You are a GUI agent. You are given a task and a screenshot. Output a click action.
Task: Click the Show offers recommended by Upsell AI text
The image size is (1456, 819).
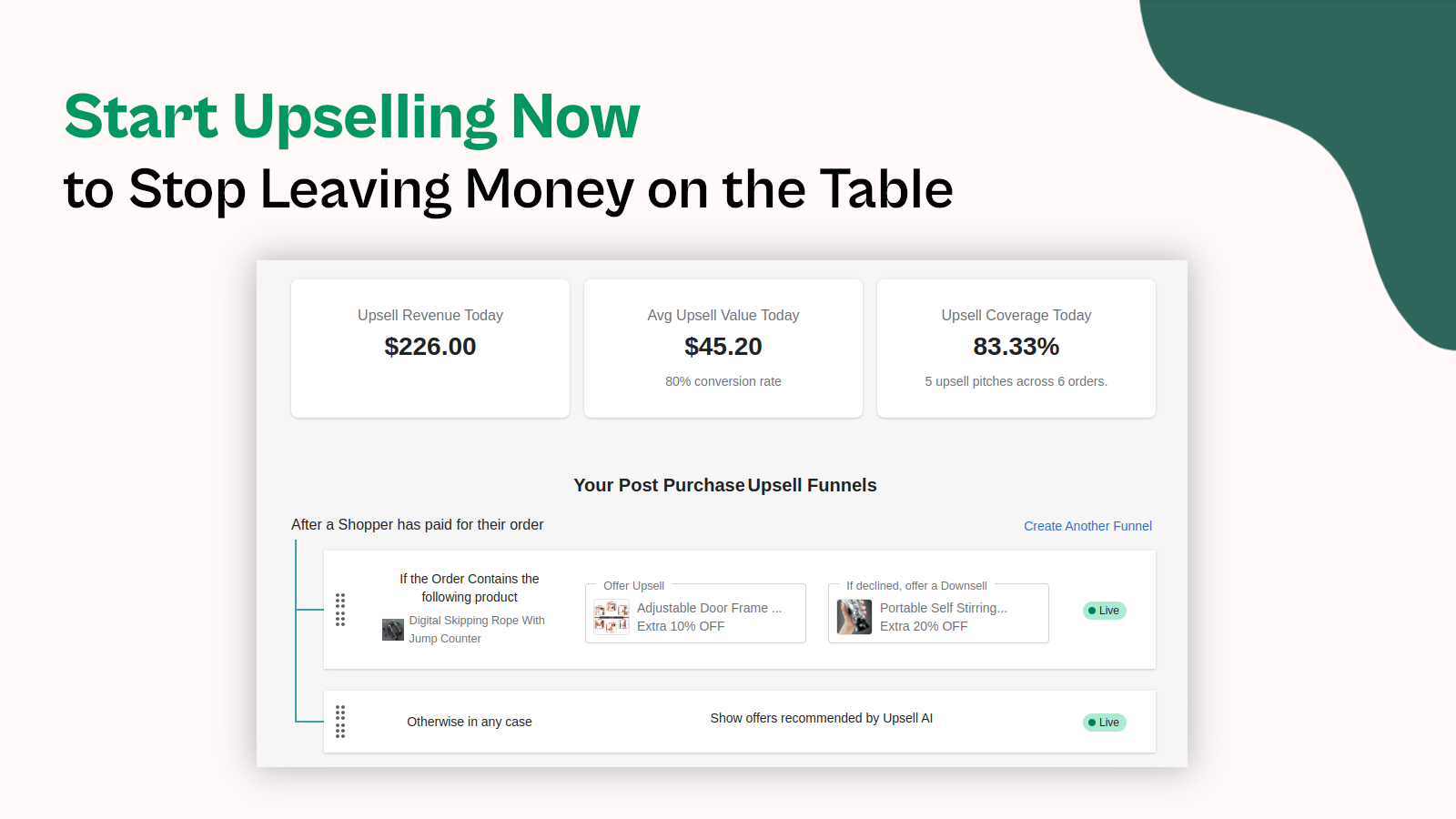(x=821, y=717)
